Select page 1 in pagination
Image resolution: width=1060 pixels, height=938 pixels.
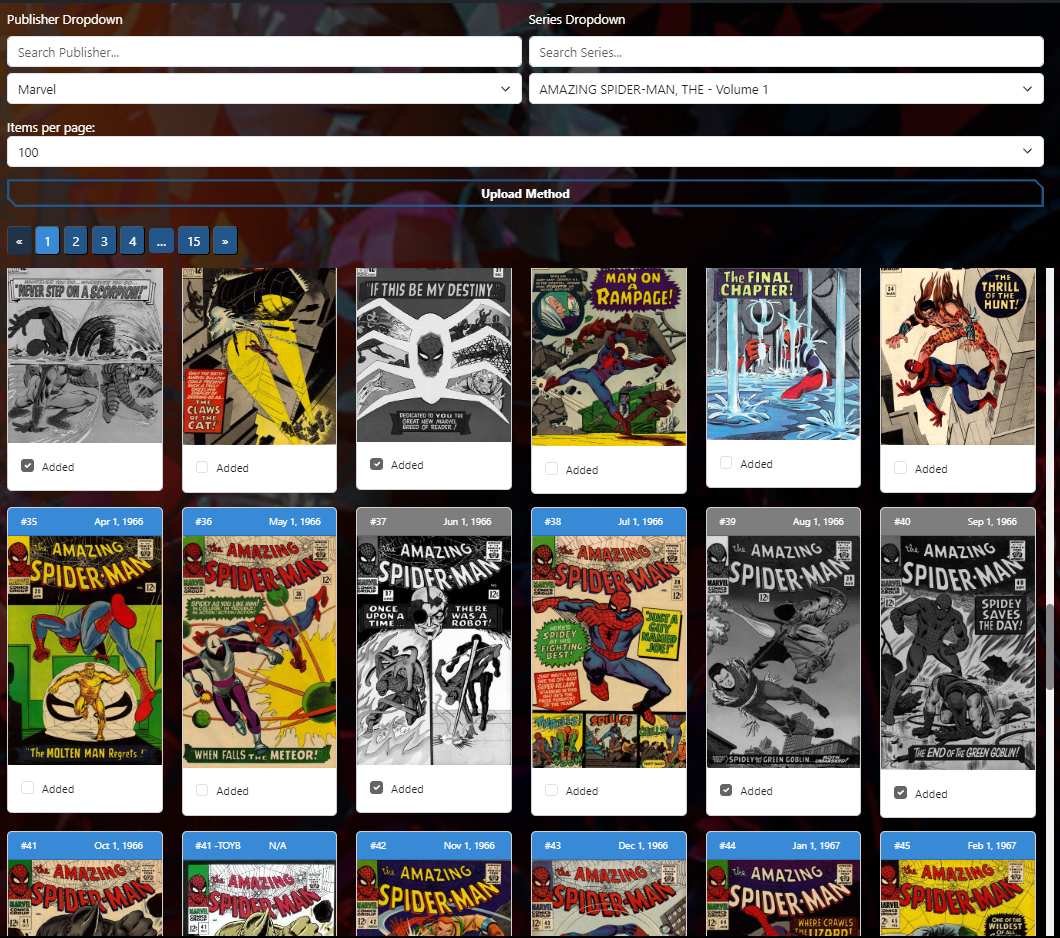pos(47,241)
